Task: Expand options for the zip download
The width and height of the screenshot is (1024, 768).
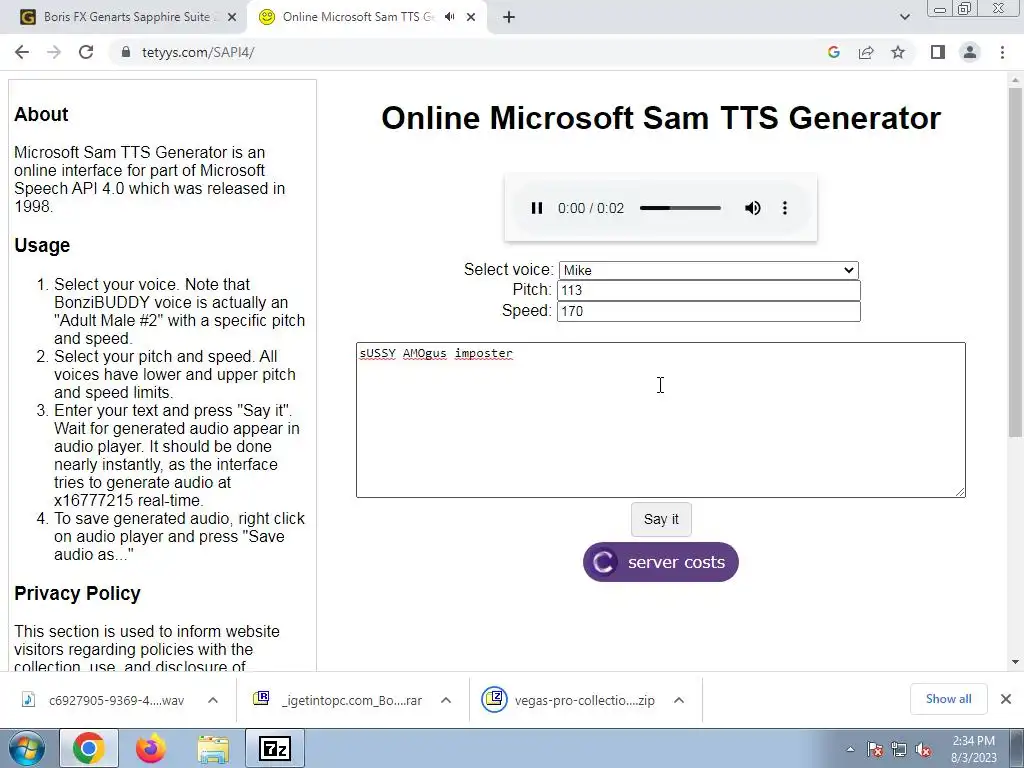Action: [x=679, y=700]
